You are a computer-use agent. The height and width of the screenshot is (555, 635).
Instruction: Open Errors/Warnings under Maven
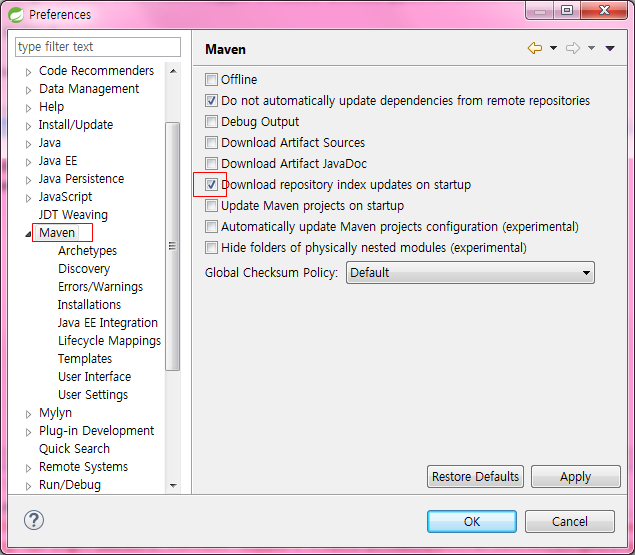click(x=100, y=287)
